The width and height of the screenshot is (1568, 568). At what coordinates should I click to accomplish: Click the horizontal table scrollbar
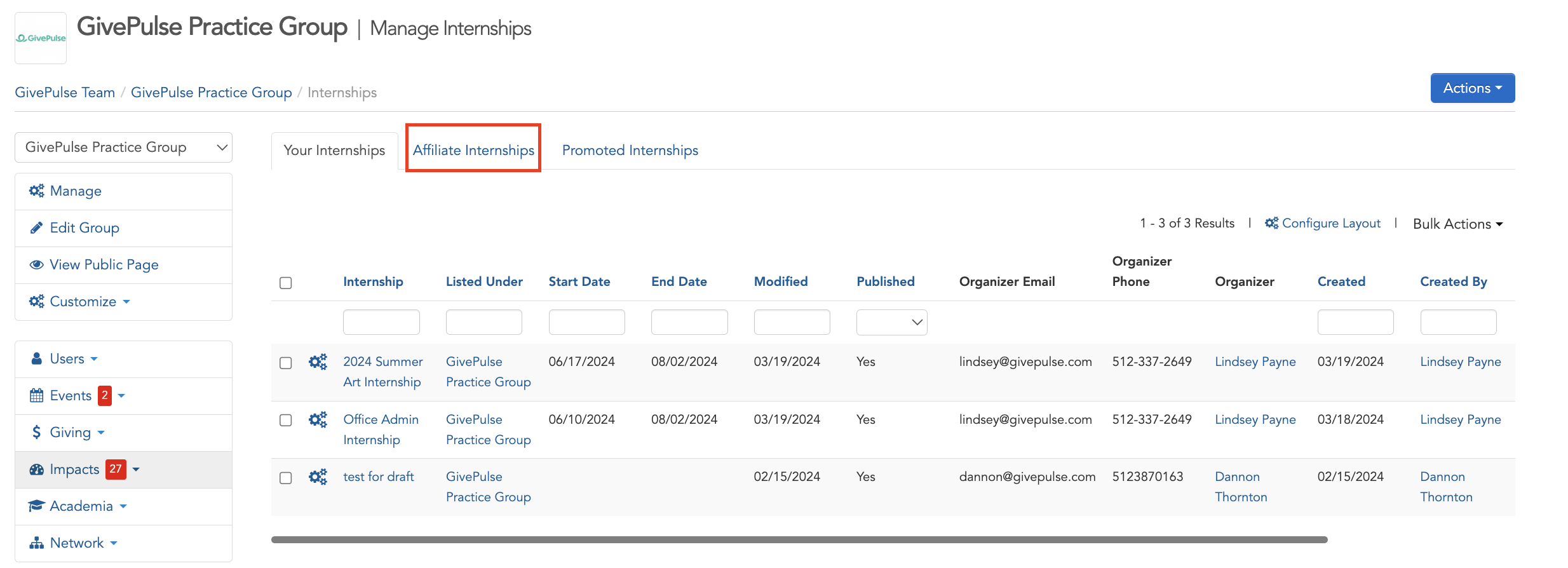point(799,539)
